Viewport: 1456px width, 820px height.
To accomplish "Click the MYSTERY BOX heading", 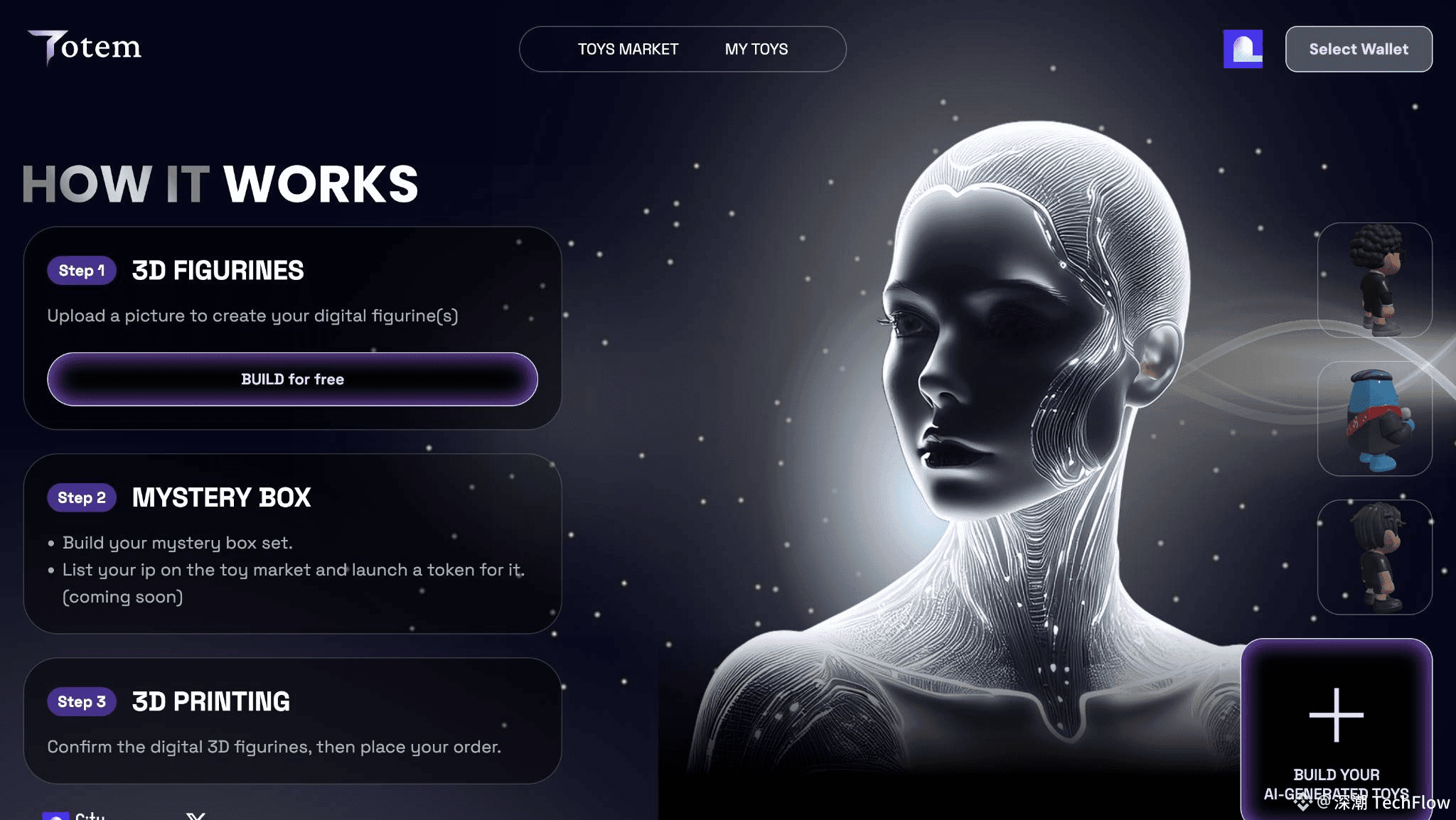I will (x=221, y=497).
